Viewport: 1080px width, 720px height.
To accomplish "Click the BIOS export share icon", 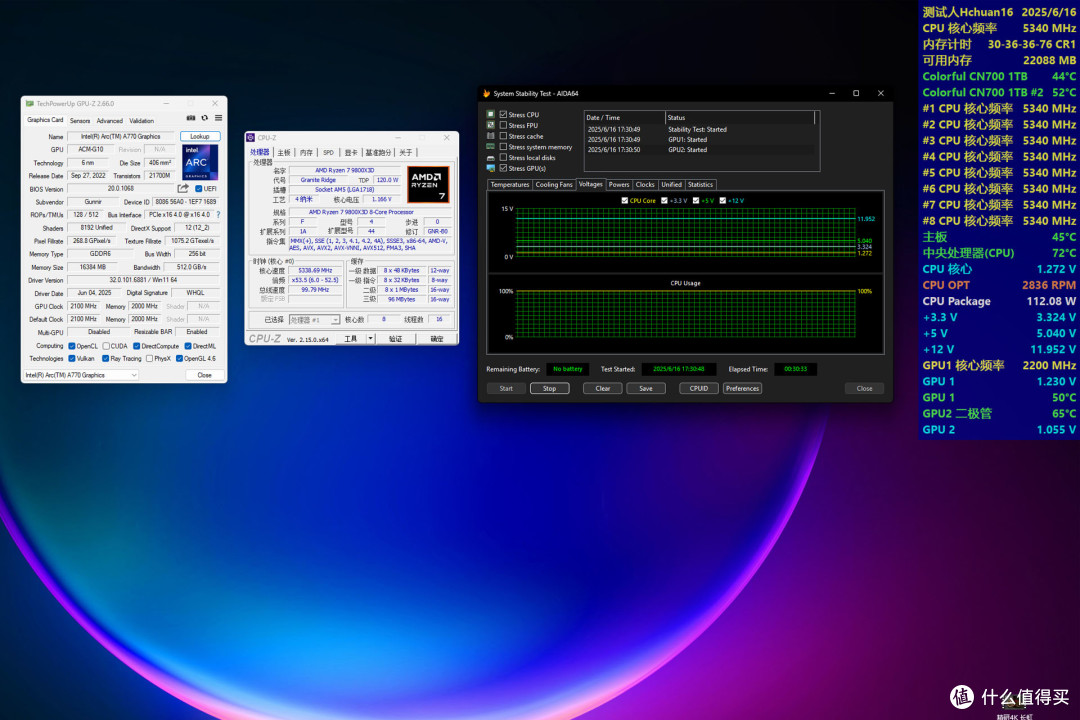I will (183, 188).
